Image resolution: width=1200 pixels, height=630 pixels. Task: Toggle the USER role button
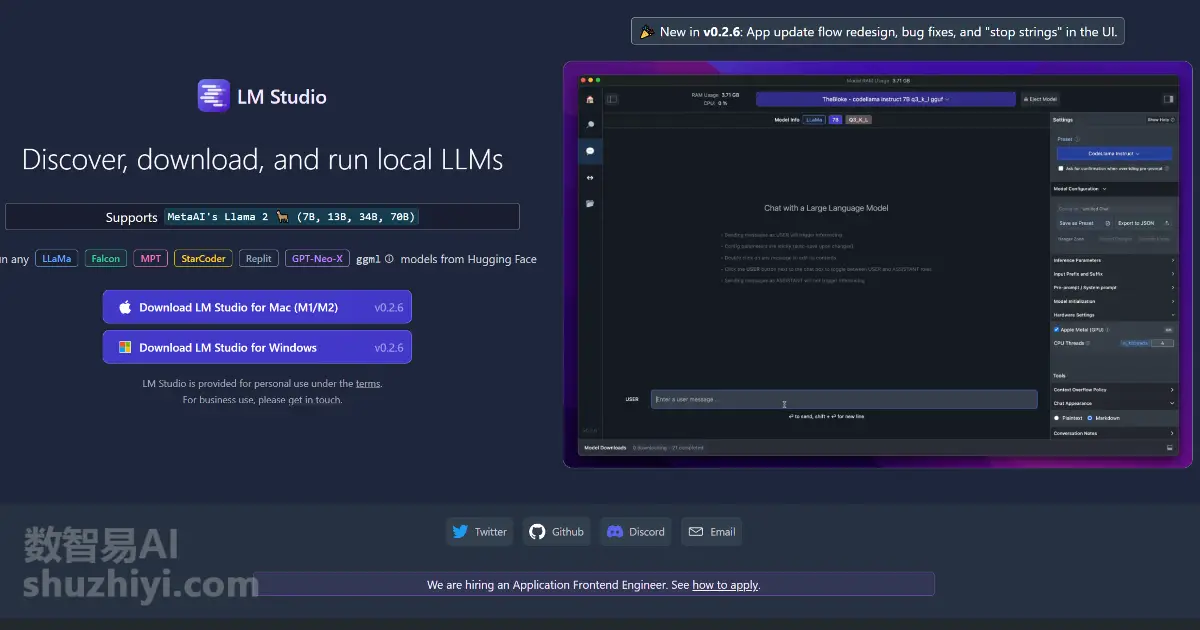pyautogui.click(x=632, y=399)
